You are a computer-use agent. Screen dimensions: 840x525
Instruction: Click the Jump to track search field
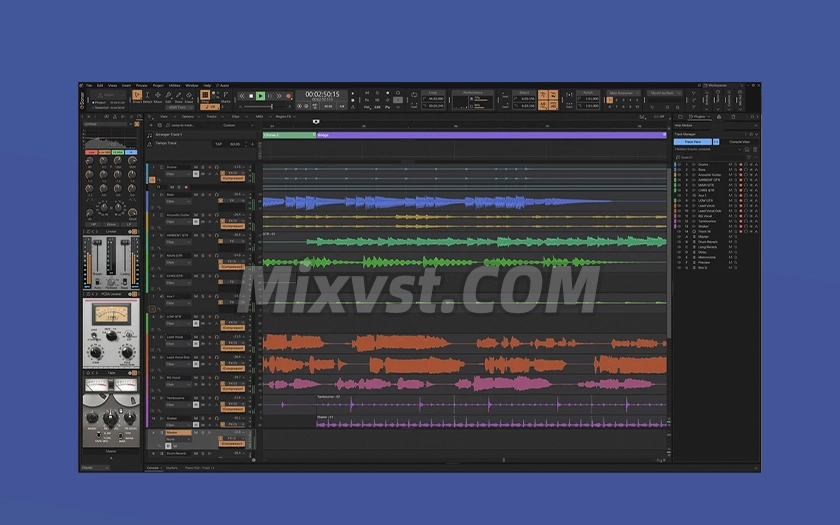click(x=188, y=125)
